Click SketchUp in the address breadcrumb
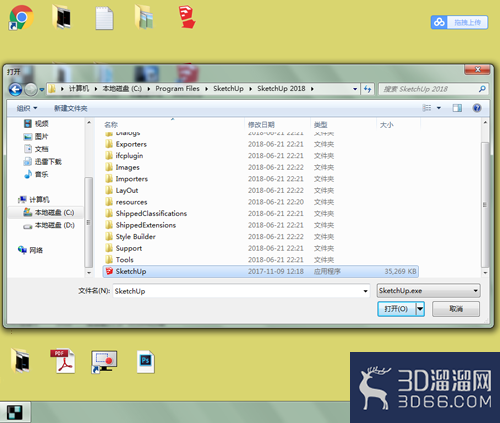The height and width of the screenshot is (423, 500). coord(228,89)
